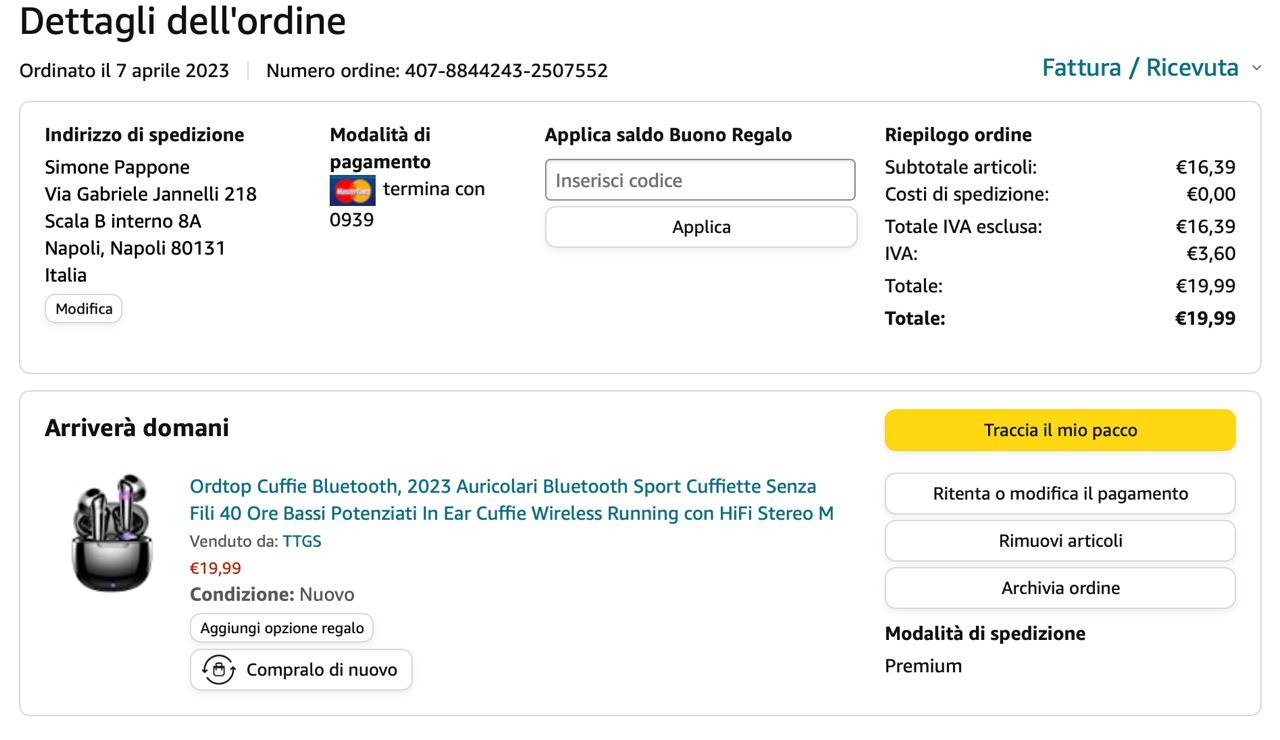The image size is (1280, 740).
Task: Click the Applica button
Action: pyautogui.click(x=700, y=227)
